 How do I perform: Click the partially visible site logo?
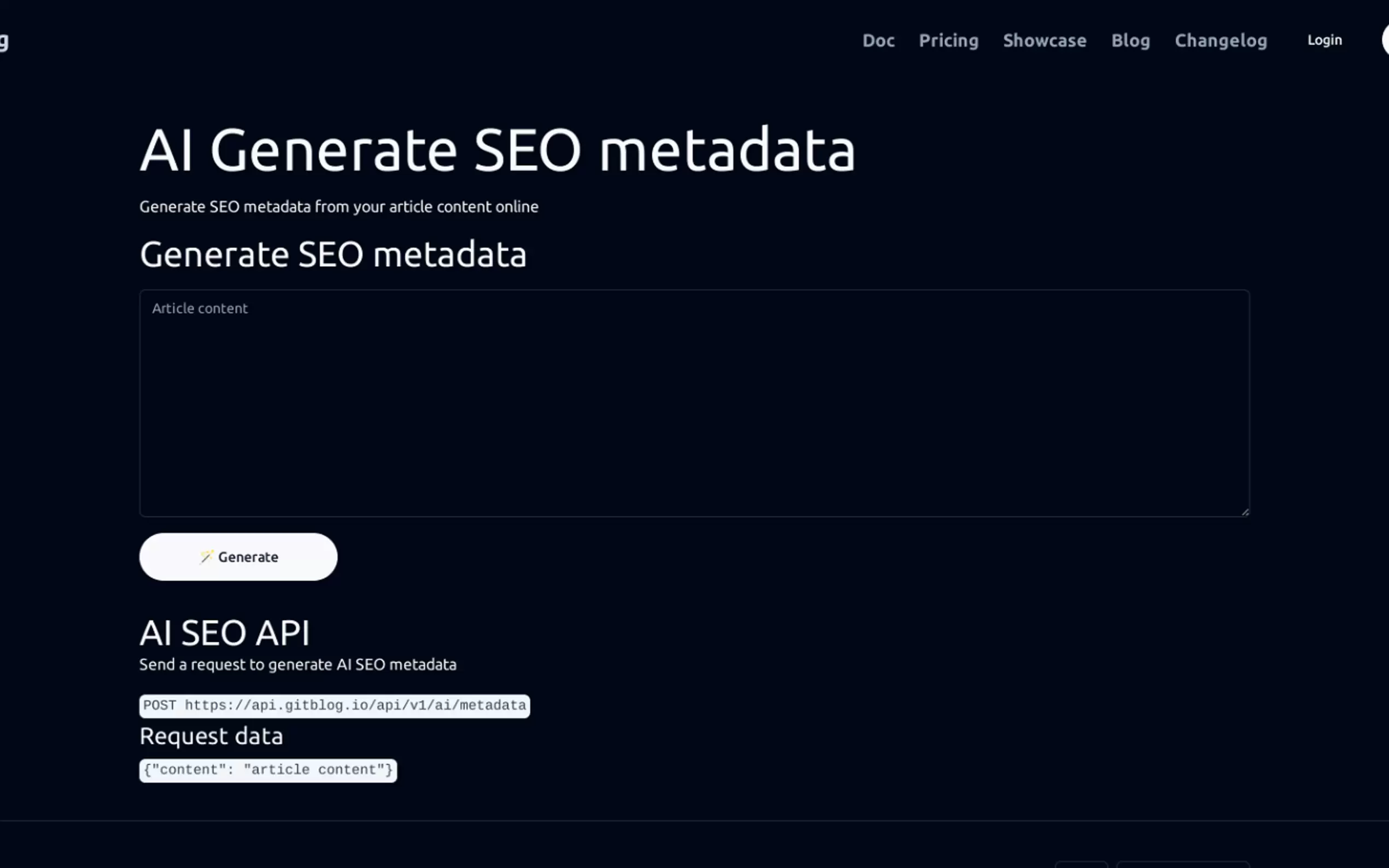4,42
